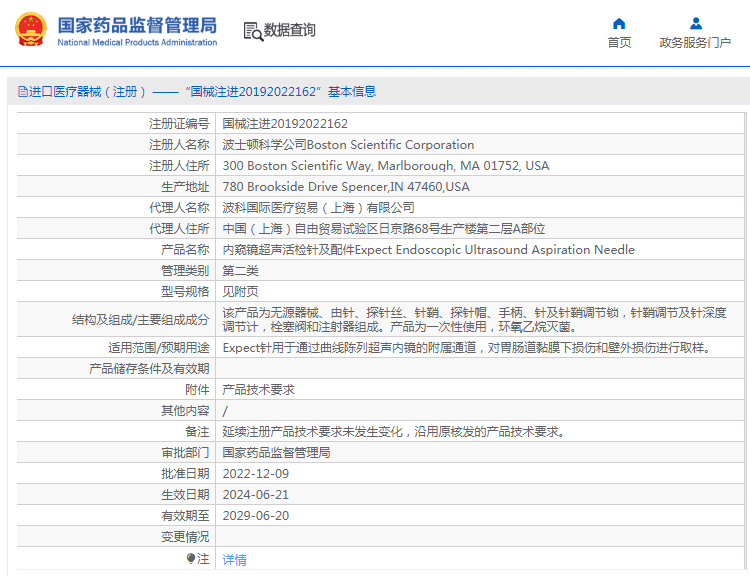Click the 注册人名称 row label
This screenshot has width=750, height=576.
click(179, 144)
